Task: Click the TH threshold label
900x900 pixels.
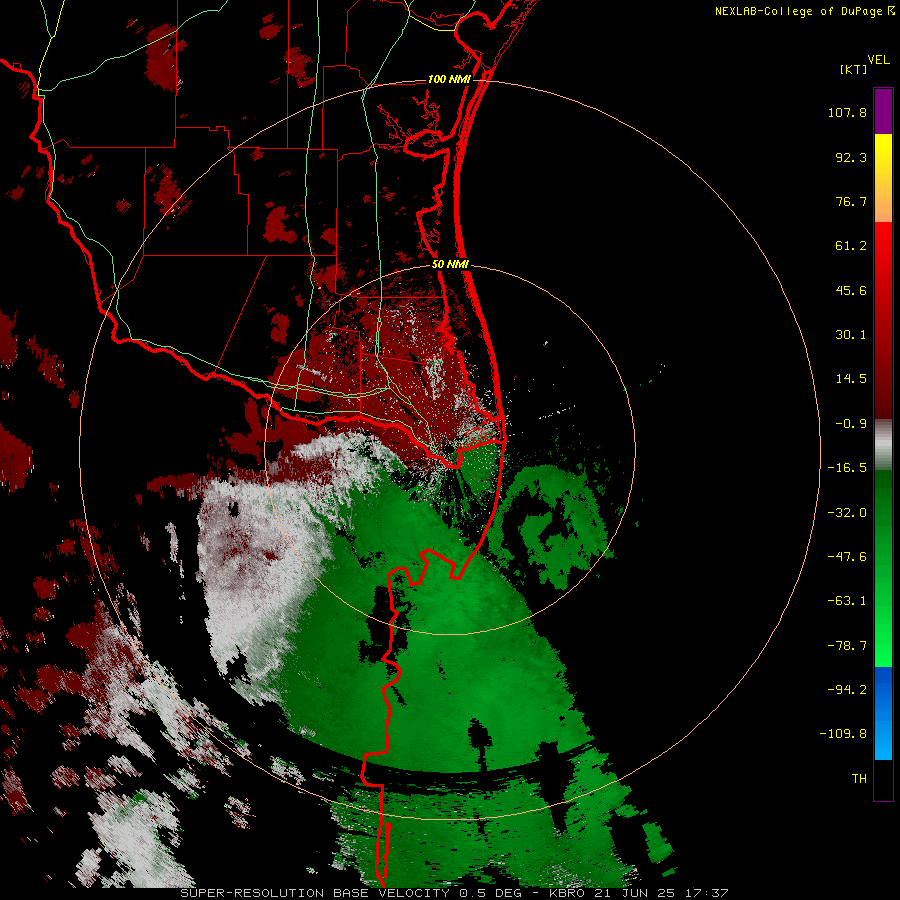Action: click(859, 779)
